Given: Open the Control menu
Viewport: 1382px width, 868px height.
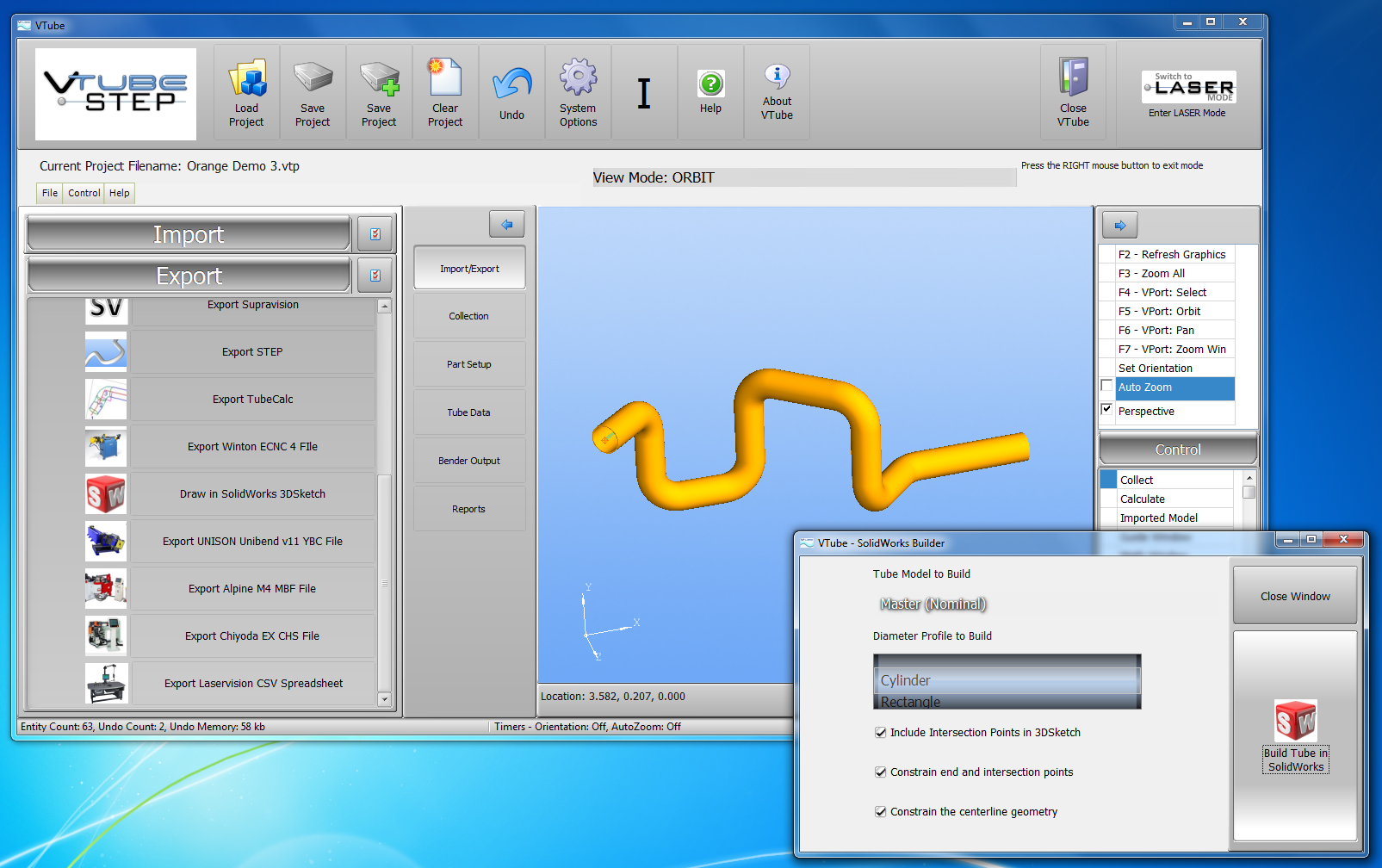Looking at the screenshot, I should [84, 193].
